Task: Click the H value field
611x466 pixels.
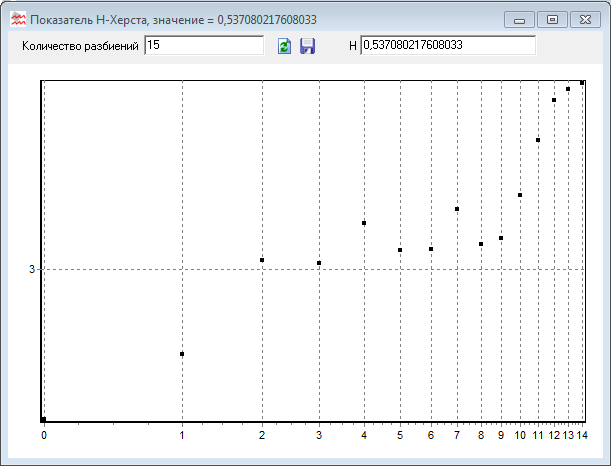Action: tap(447, 46)
